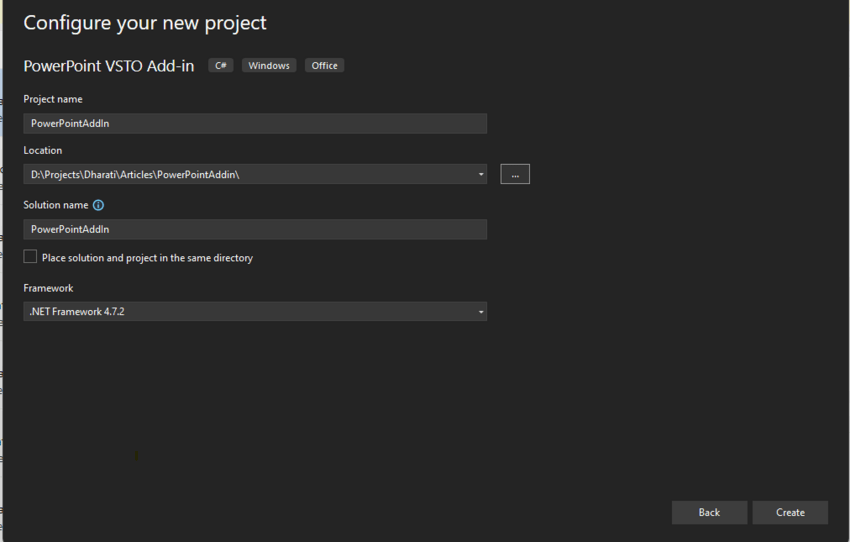Viewport: 850px width, 542px height.
Task: Click the 'Framework' field label
Action: (48, 288)
